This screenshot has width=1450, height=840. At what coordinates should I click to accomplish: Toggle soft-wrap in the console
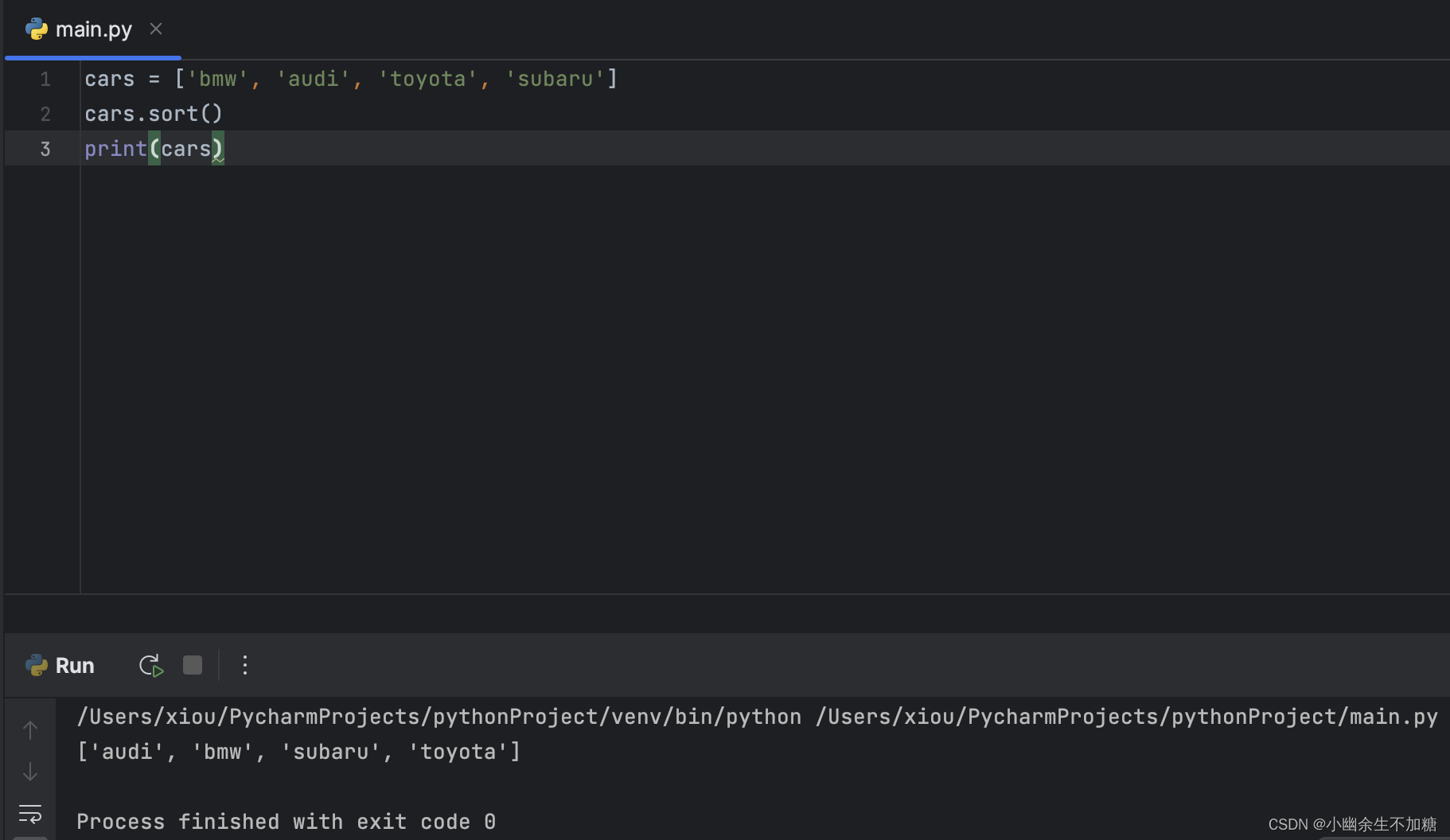(30, 814)
